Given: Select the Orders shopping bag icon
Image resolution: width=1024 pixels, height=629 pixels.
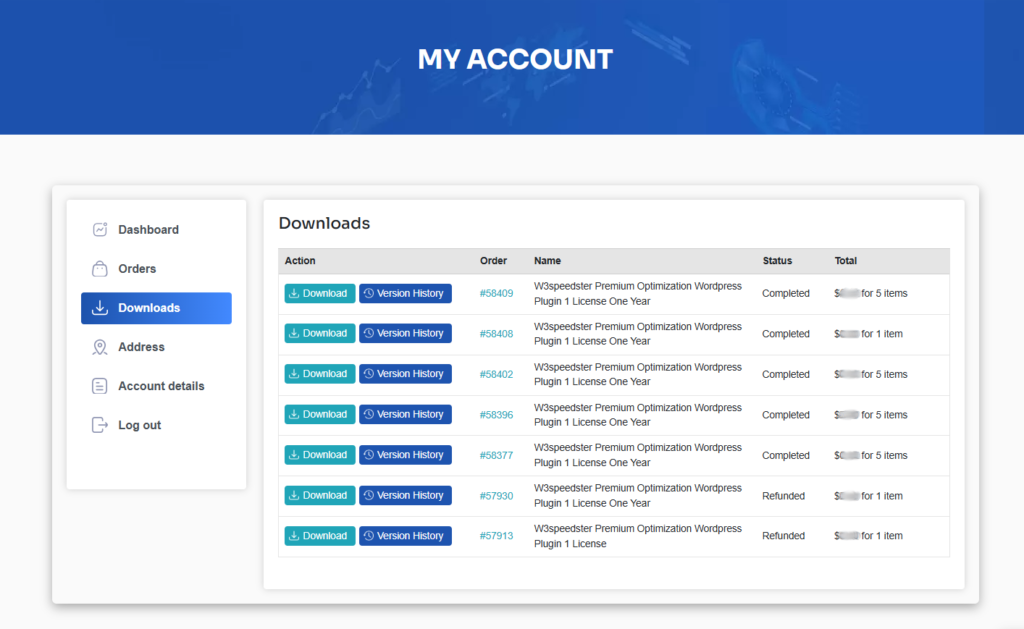Looking at the screenshot, I should click(x=99, y=268).
